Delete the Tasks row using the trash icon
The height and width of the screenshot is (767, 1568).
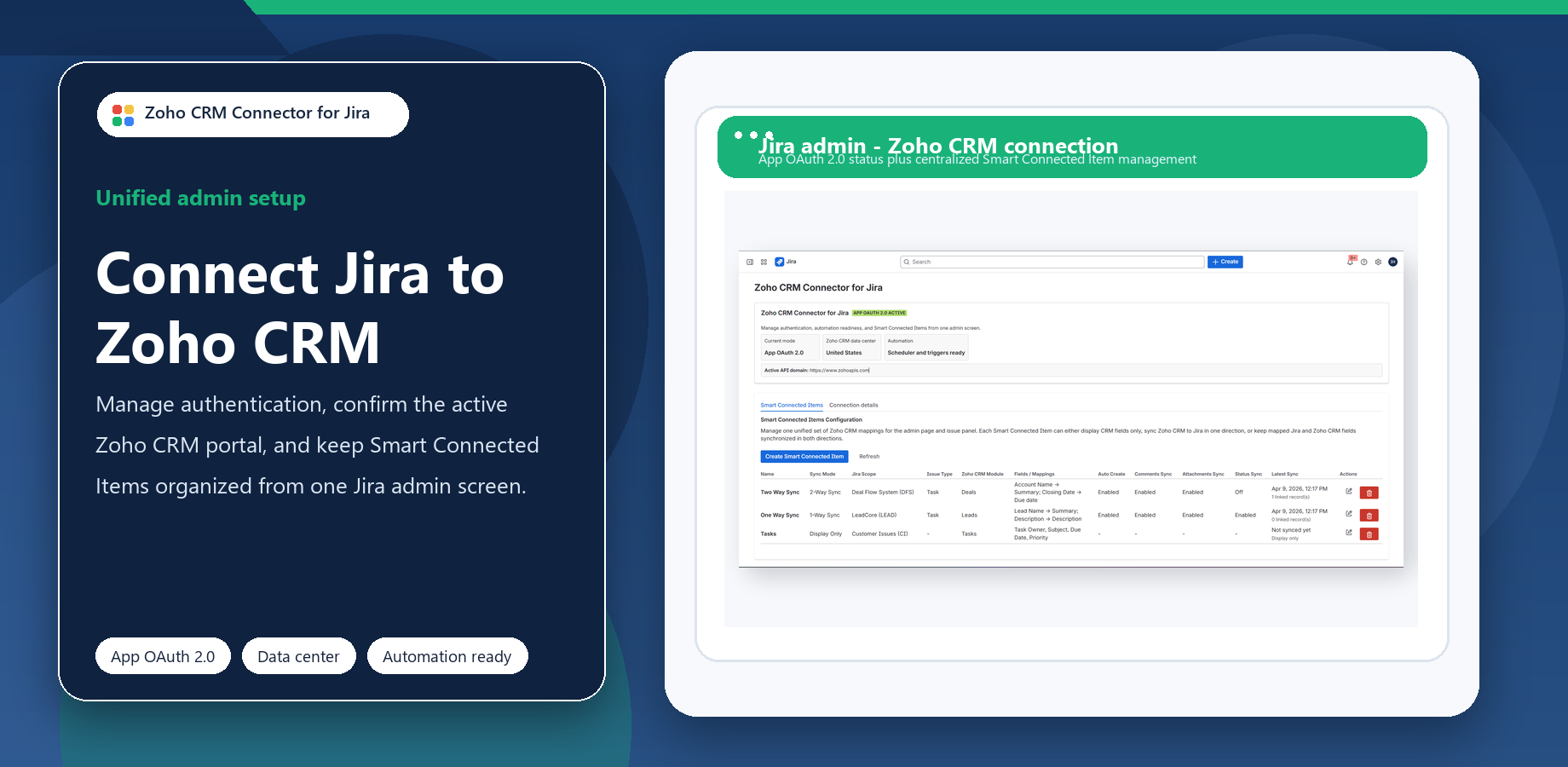point(1369,533)
